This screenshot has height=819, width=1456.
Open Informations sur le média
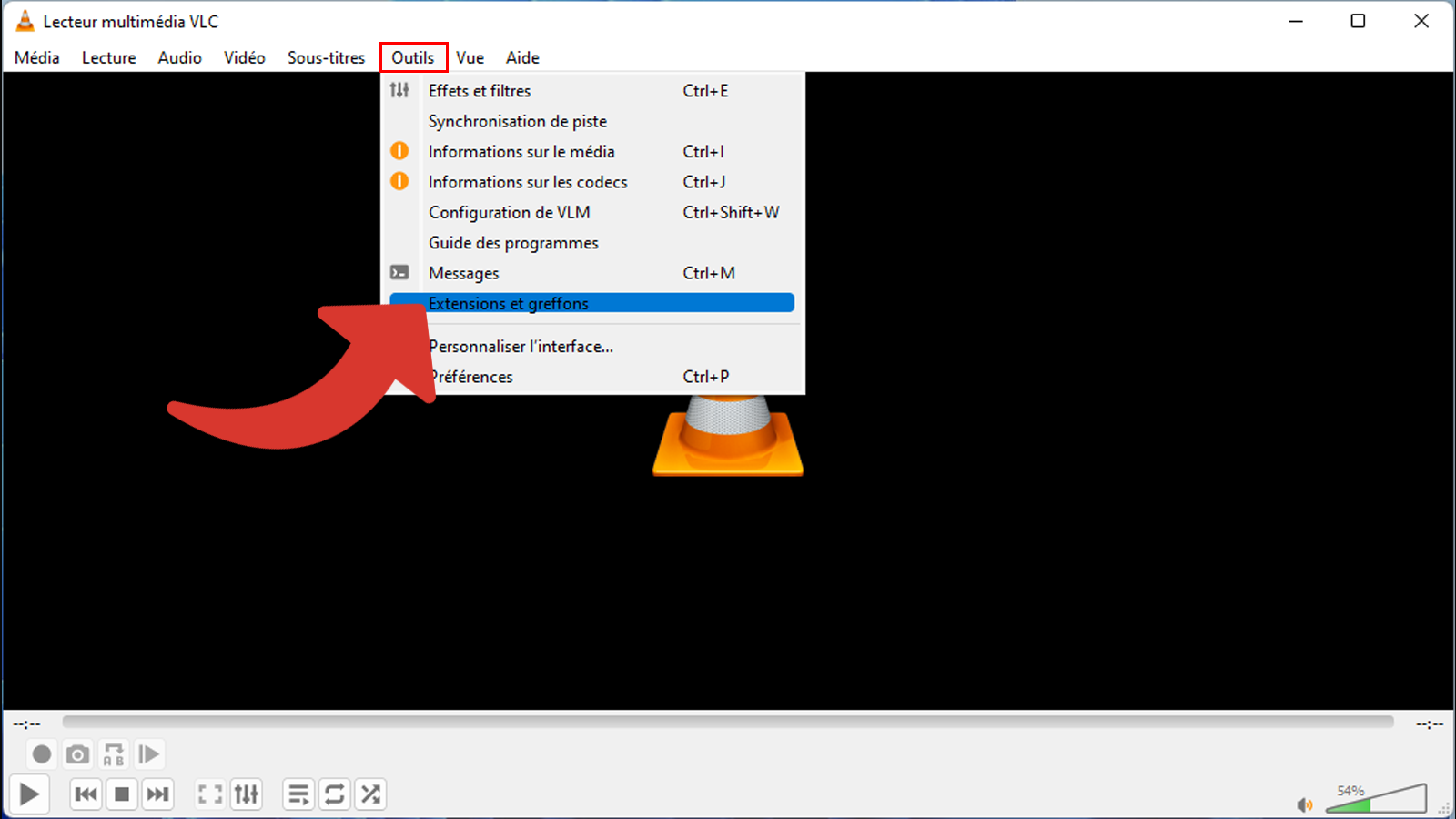pyautogui.click(x=592, y=151)
